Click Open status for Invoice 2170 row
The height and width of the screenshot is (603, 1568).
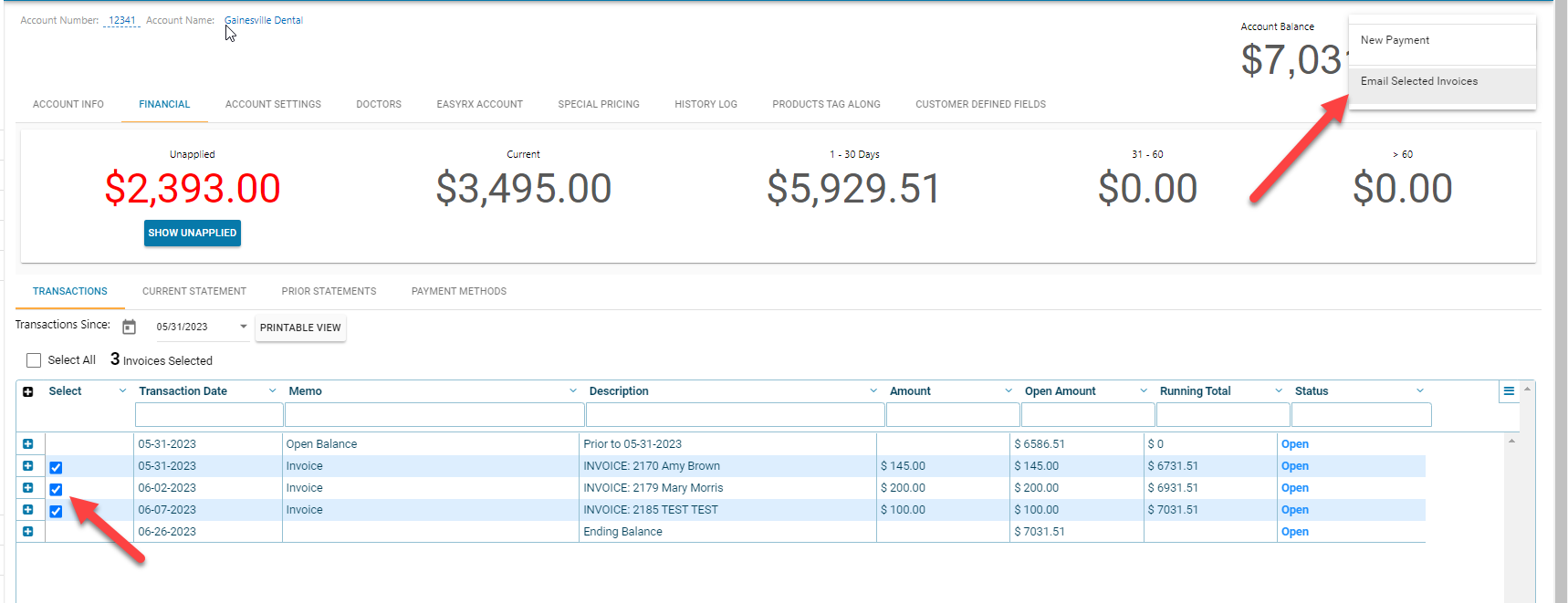(1294, 466)
